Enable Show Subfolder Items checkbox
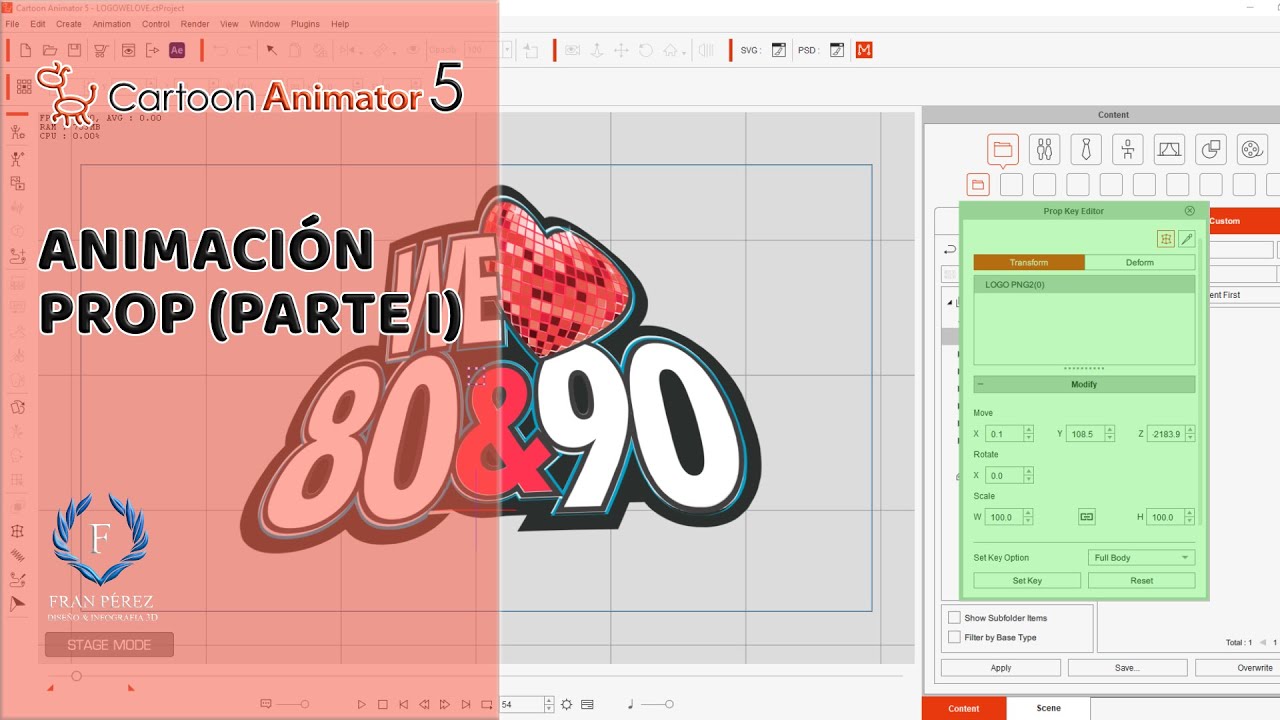 (954, 618)
